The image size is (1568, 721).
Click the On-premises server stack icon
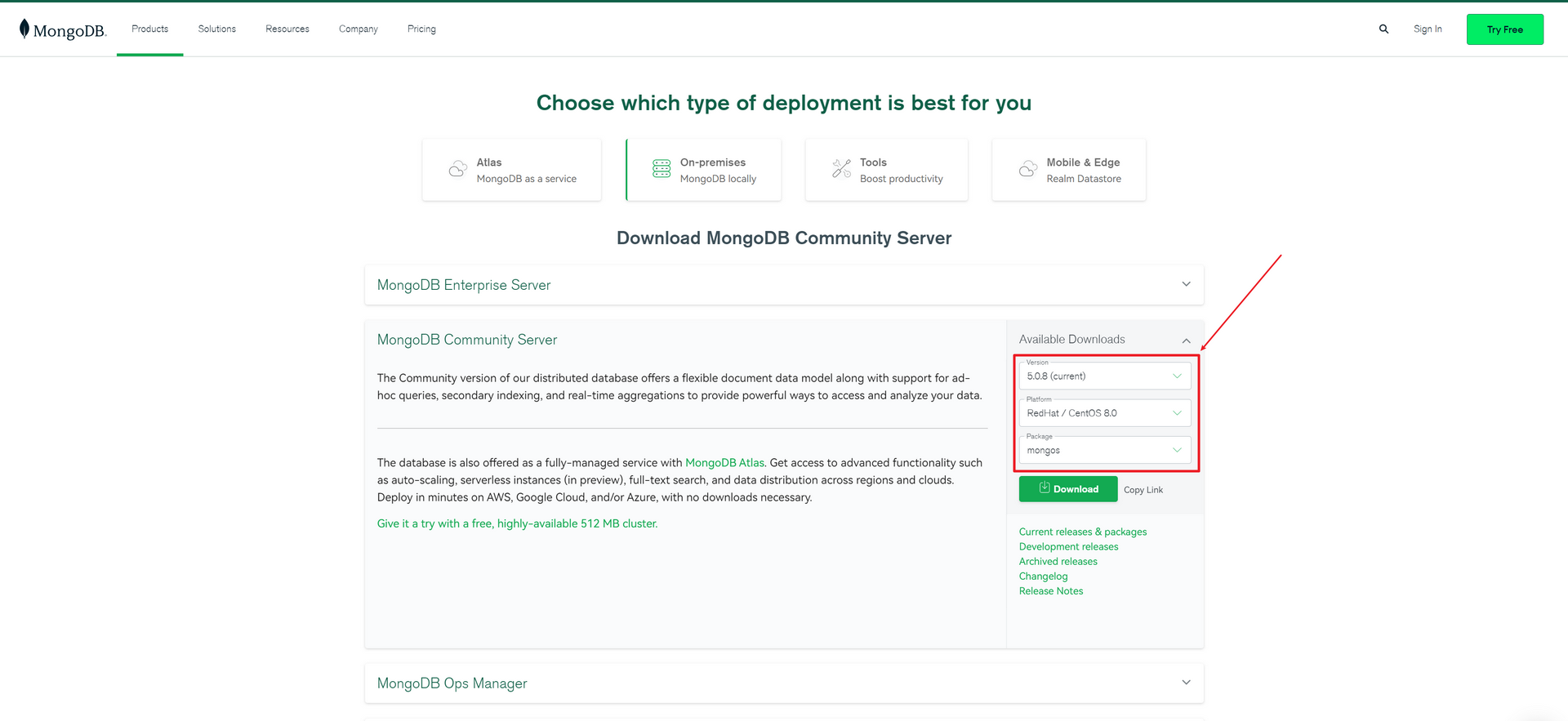(x=661, y=169)
